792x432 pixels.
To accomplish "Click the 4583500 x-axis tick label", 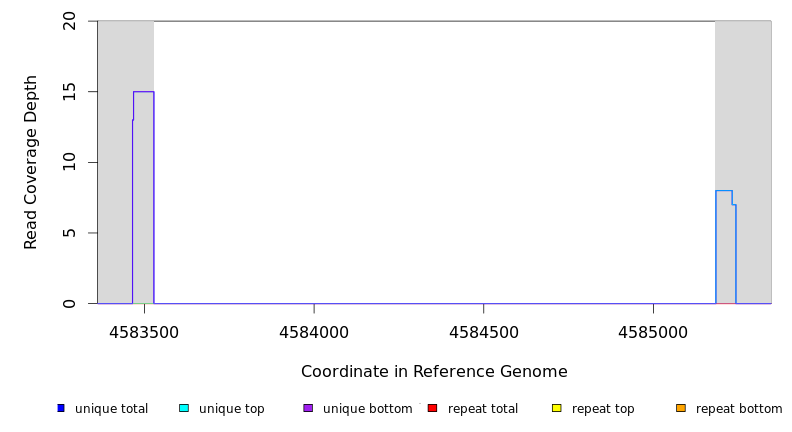I will tap(145, 331).
